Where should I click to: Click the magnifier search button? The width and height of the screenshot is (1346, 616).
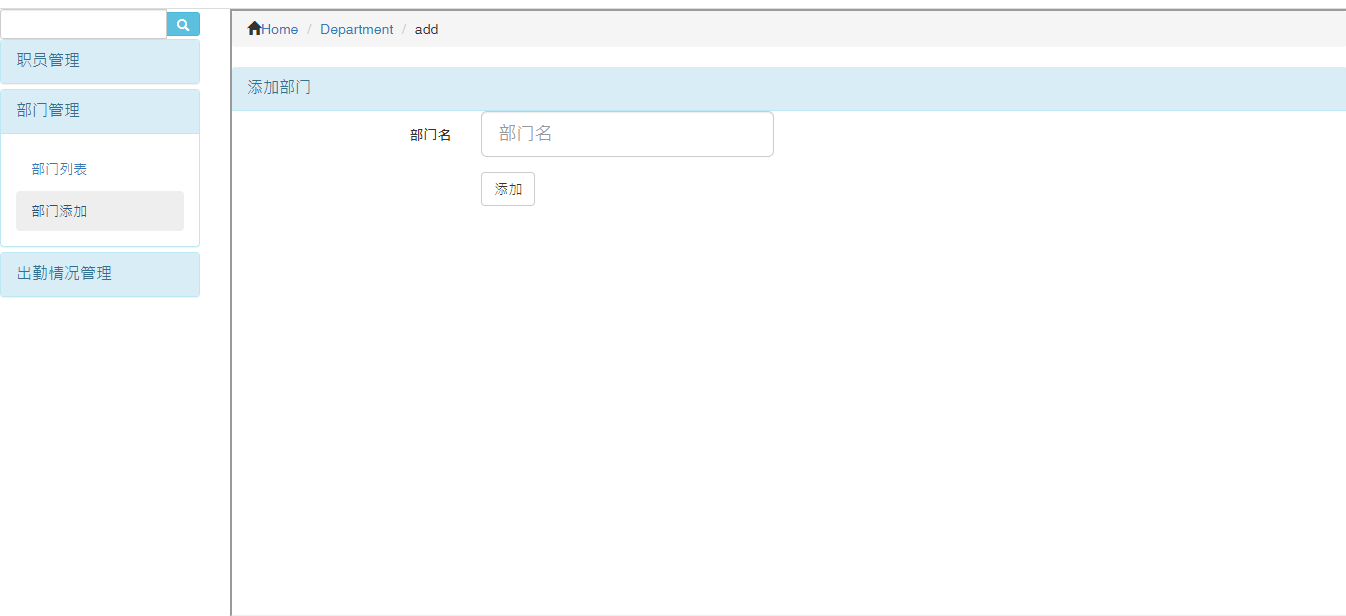tap(183, 25)
